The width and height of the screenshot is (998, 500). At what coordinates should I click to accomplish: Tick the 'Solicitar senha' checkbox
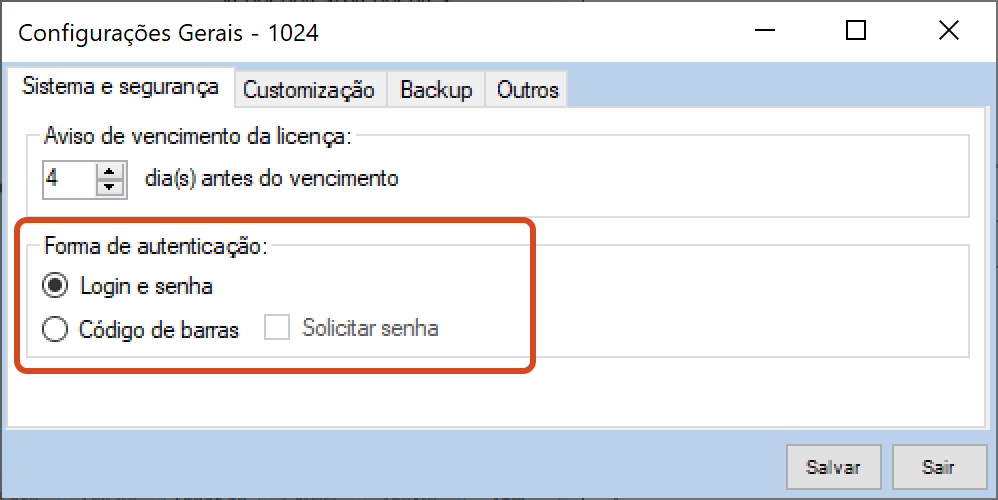pyautogui.click(x=277, y=328)
